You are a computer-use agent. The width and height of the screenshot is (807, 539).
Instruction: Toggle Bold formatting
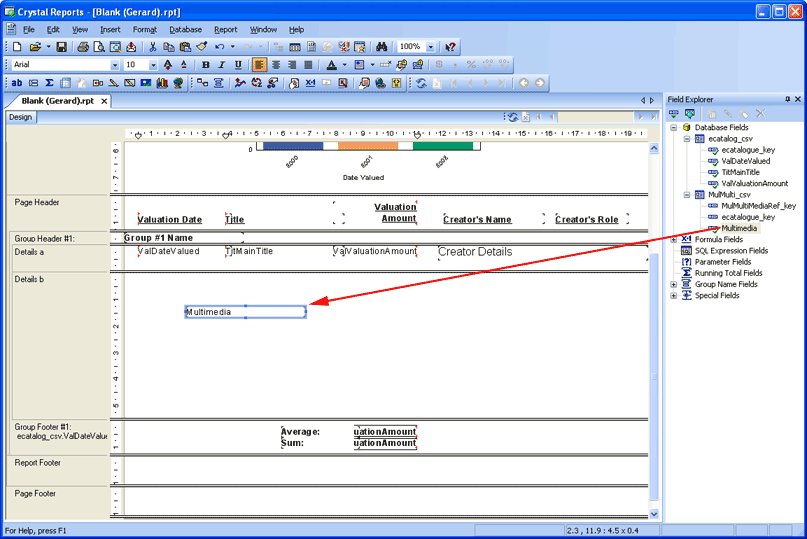coord(206,65)
